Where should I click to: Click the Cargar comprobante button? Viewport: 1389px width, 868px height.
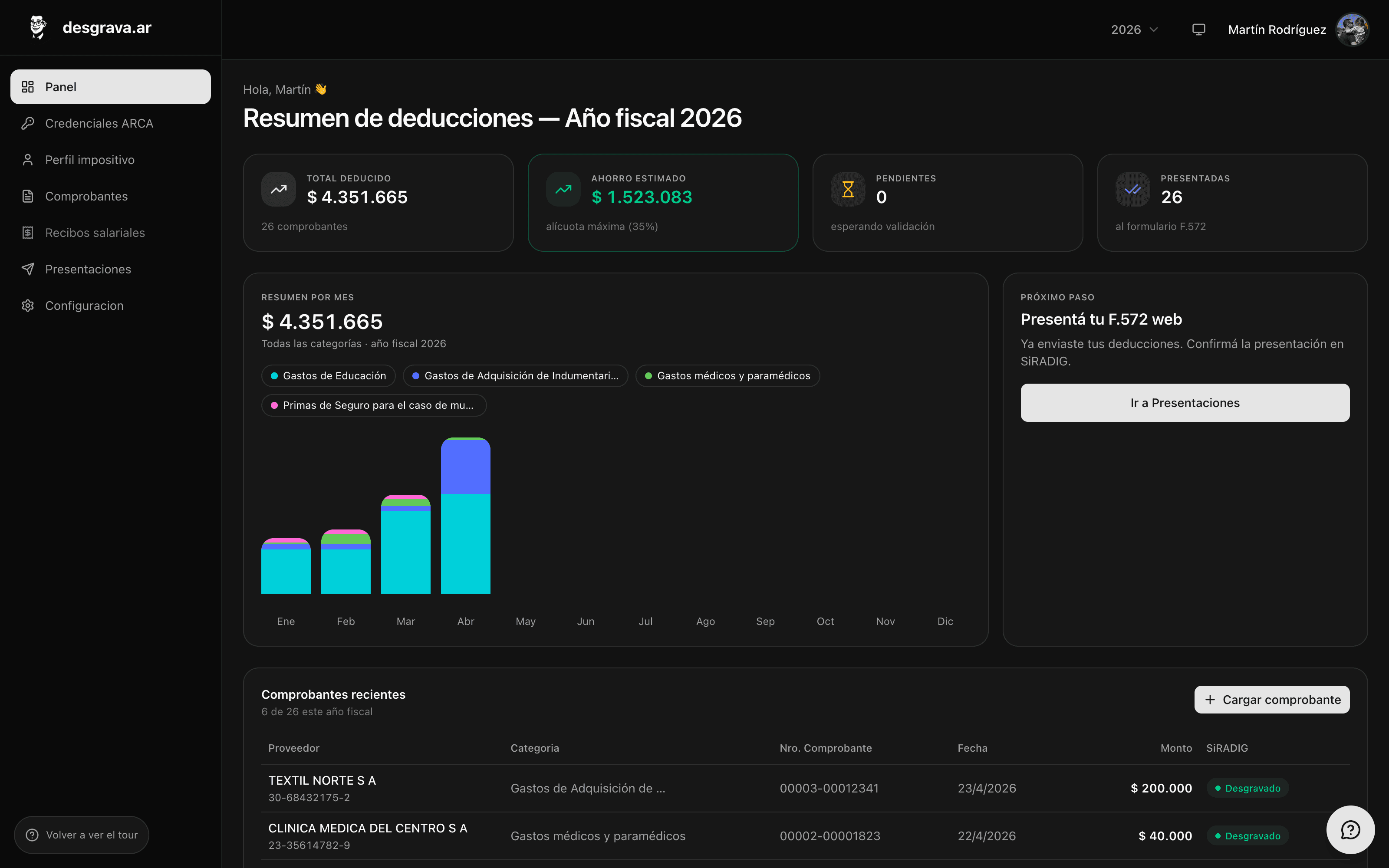[1272, 700]
